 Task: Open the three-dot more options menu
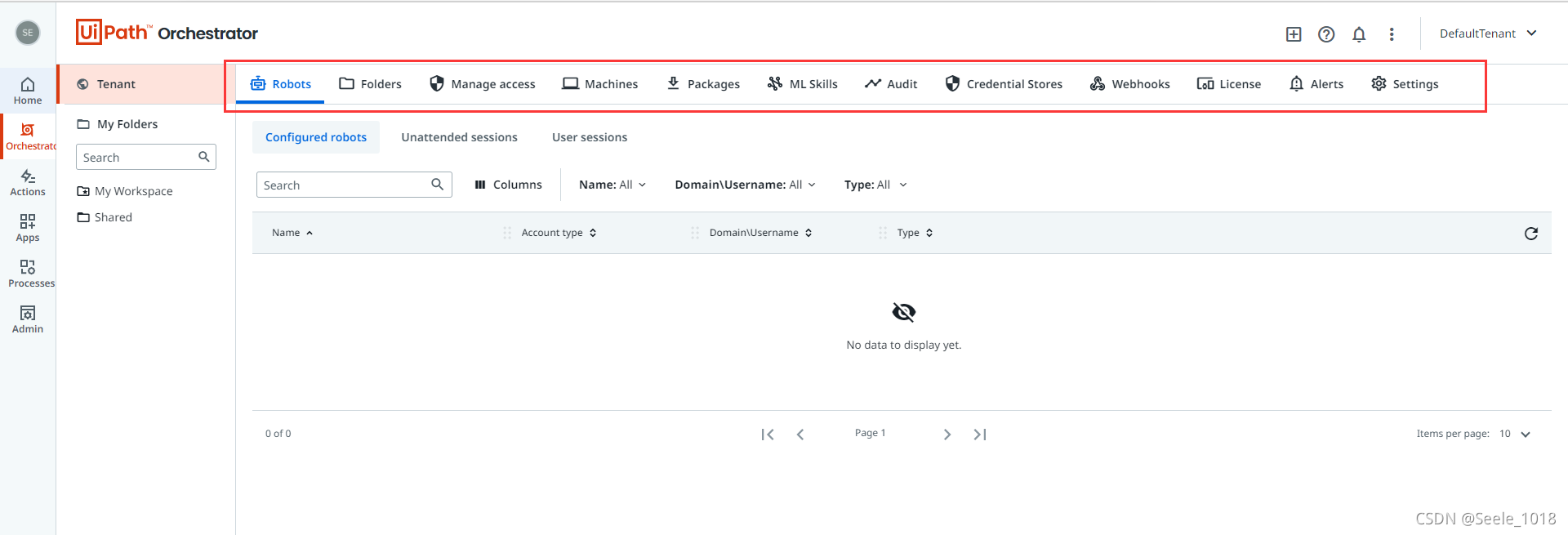[x=1392, y=33]
